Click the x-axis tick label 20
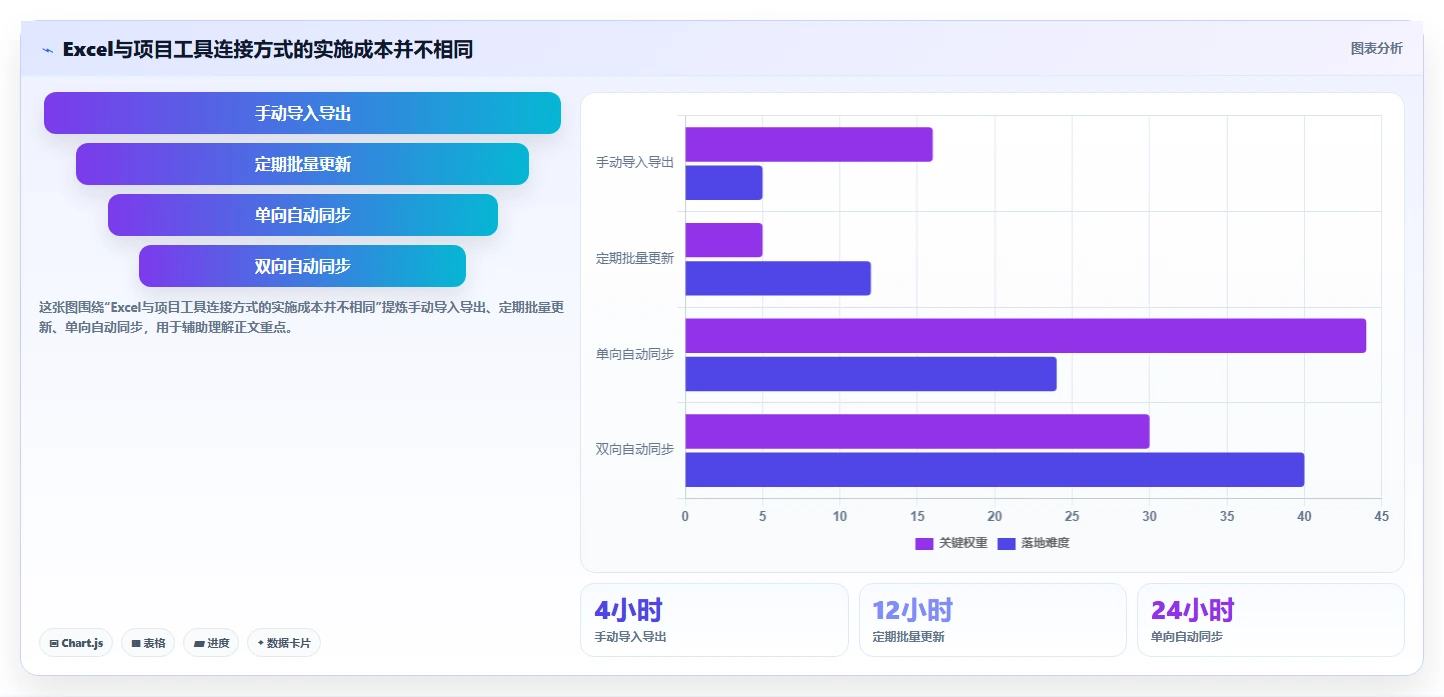1444x697 pixels. point(994,516)
